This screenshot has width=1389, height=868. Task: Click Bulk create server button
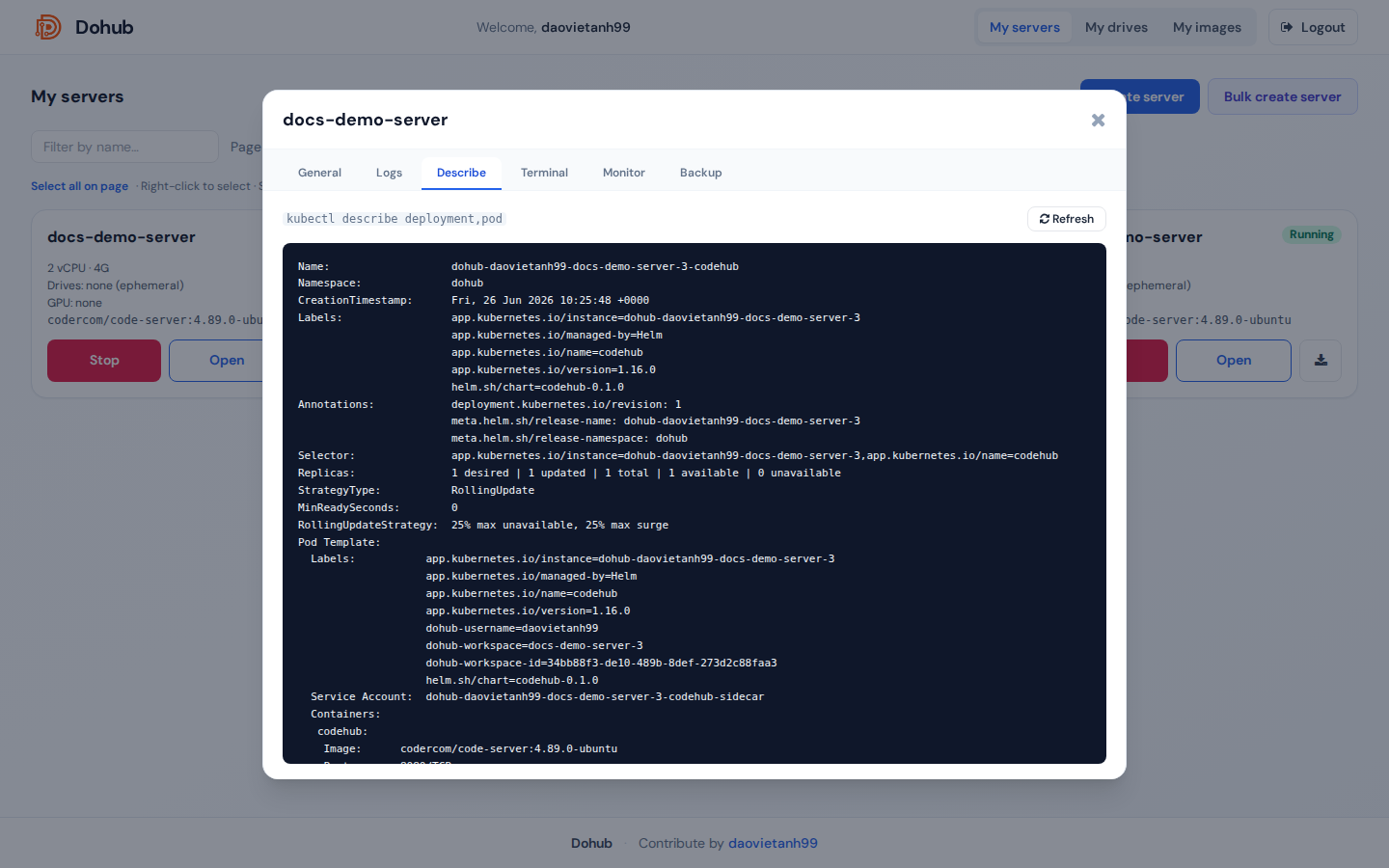1283,96
